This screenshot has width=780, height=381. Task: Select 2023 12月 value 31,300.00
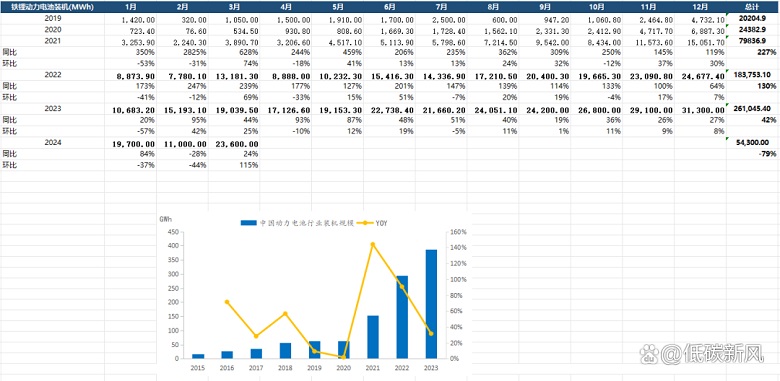click(700, 109)
